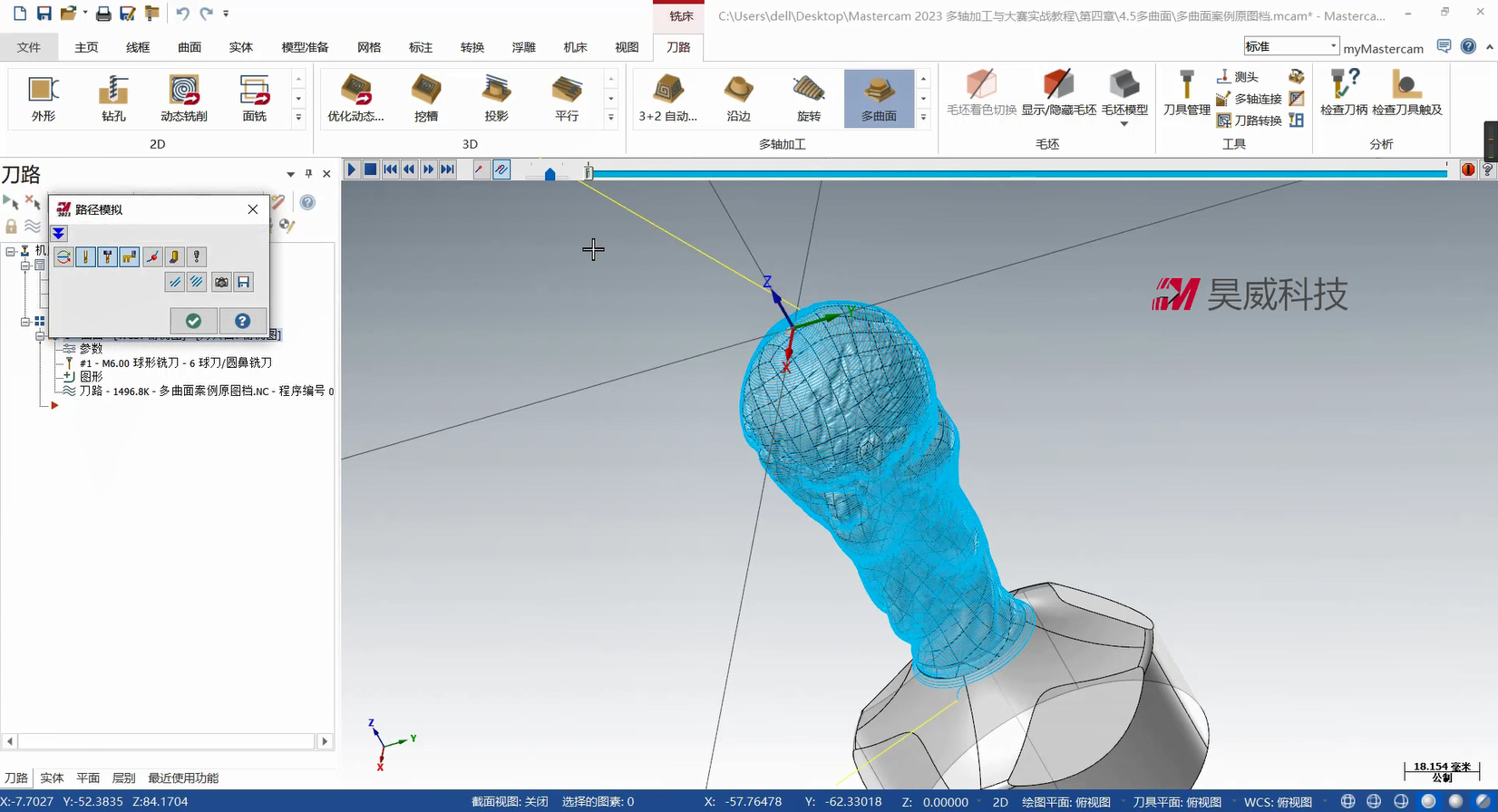Take a screenshot with camera icon in 路径模拟
This screenshot has width=1498, height=812.
[x=221, y=283]
